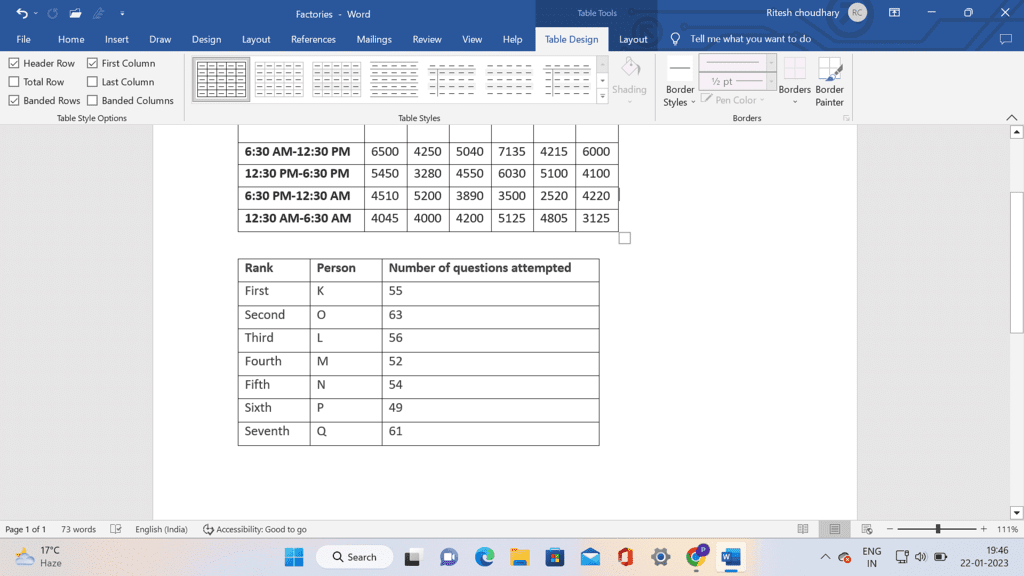The height and width of the screenshot is (576, 1024).
Task: Uncheck the Banded Rows checkbox
Action: [14, 101]
